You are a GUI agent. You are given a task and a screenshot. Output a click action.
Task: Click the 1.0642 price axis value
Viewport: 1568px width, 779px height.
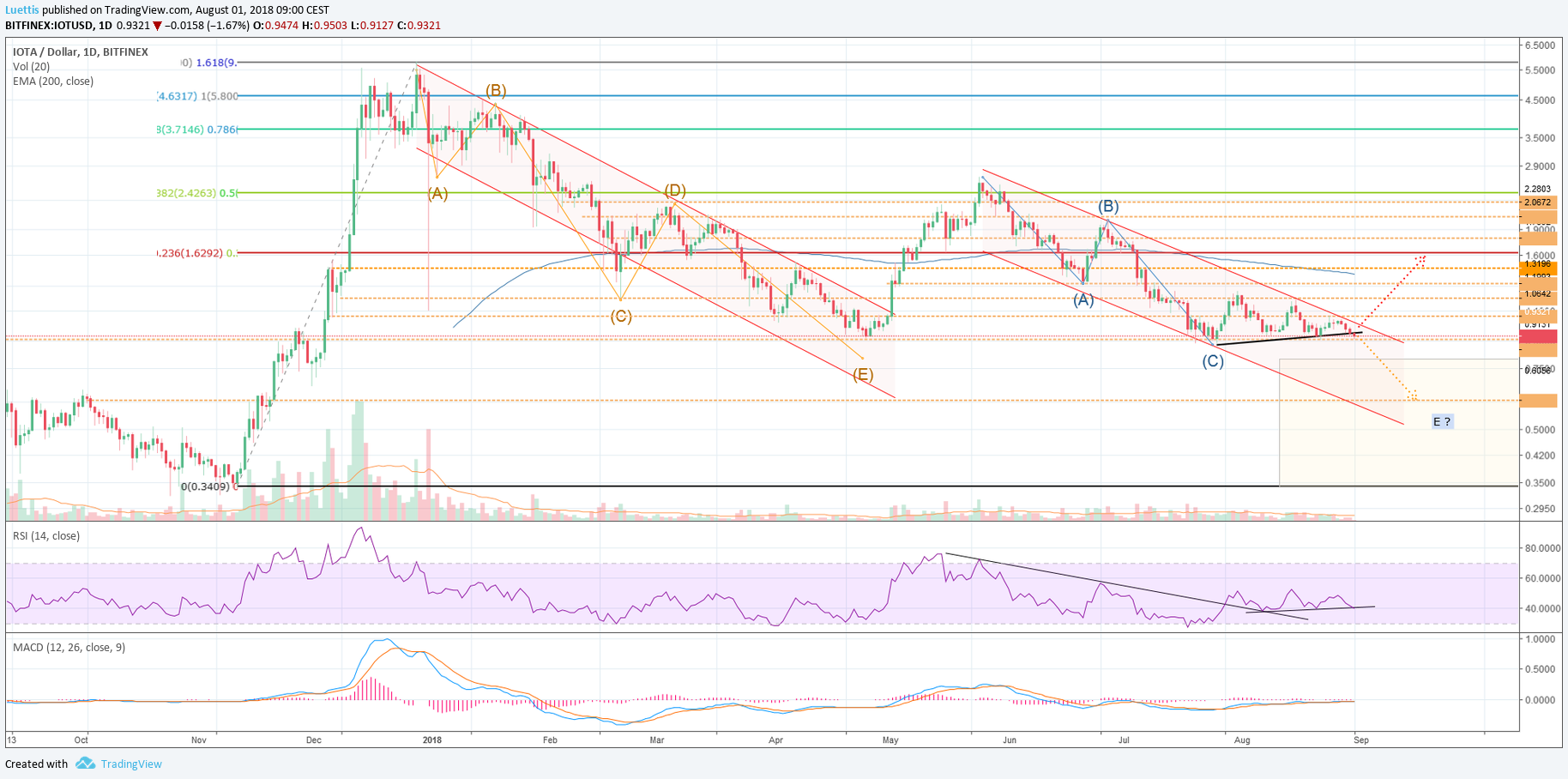tap(1538, 293)
